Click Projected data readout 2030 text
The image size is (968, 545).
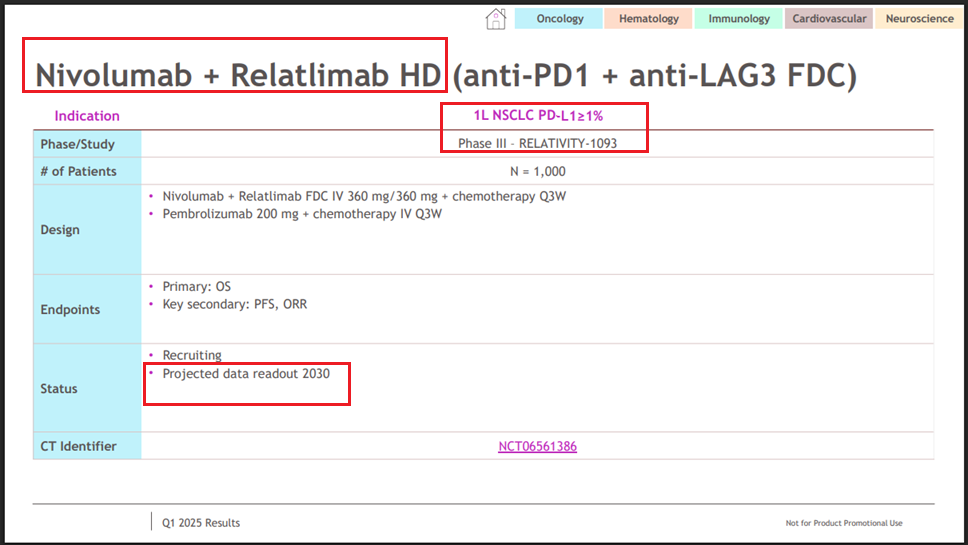pos(246,374)
